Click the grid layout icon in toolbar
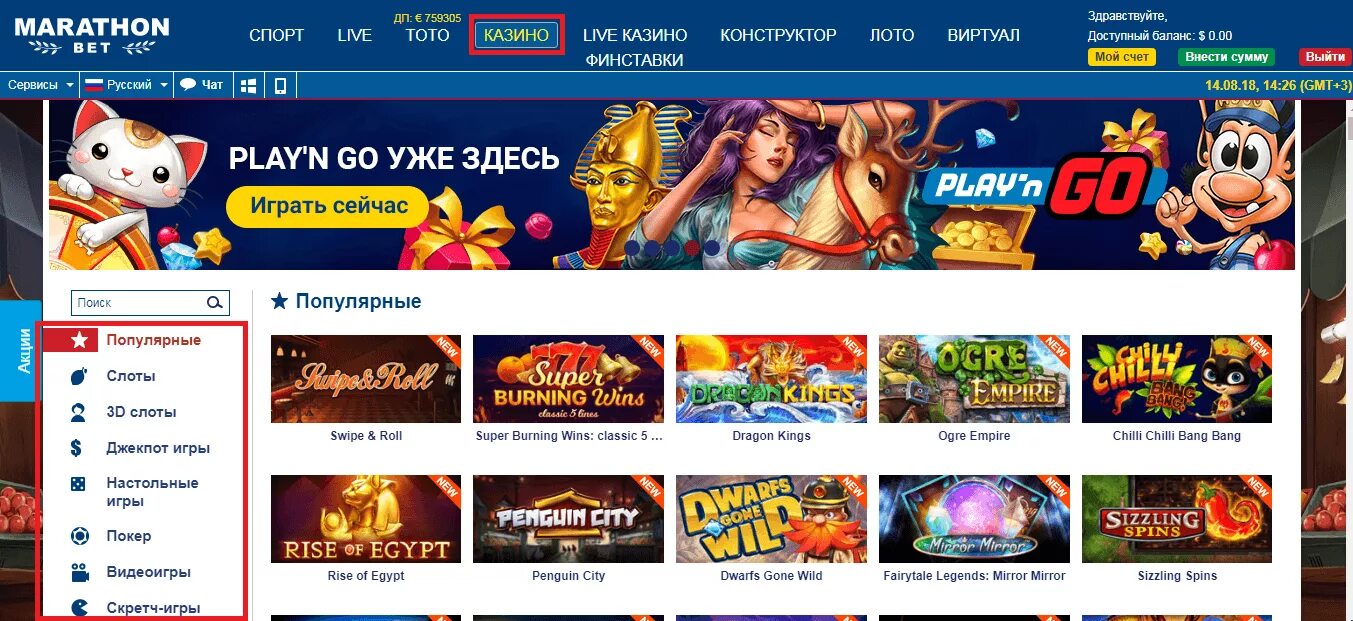 click(x=250, y=86)
